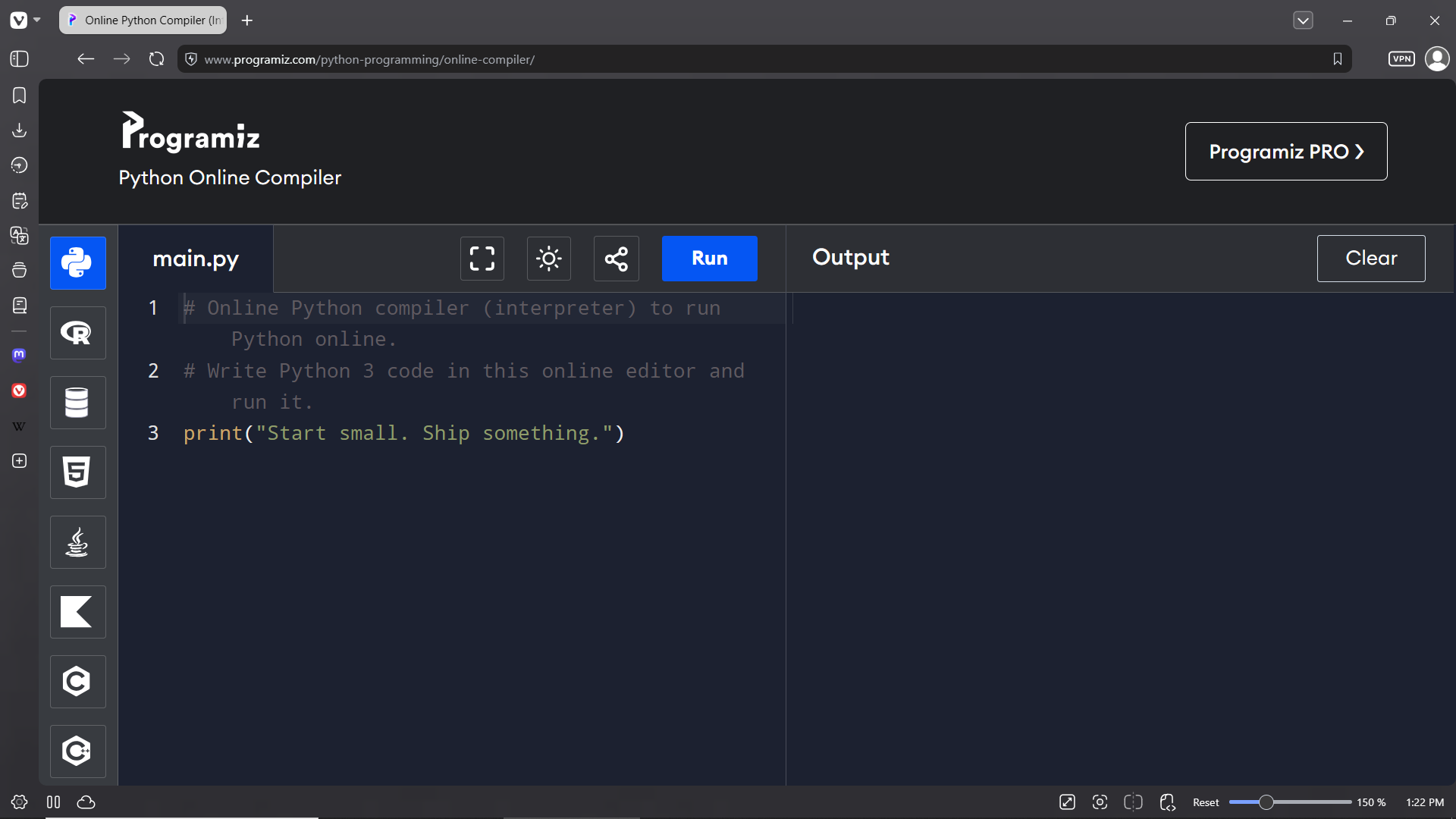The width and height of the screenshot is (1456, 819).
Task: Toggle tiling panel status icon
Action: [x=53, y=802]
